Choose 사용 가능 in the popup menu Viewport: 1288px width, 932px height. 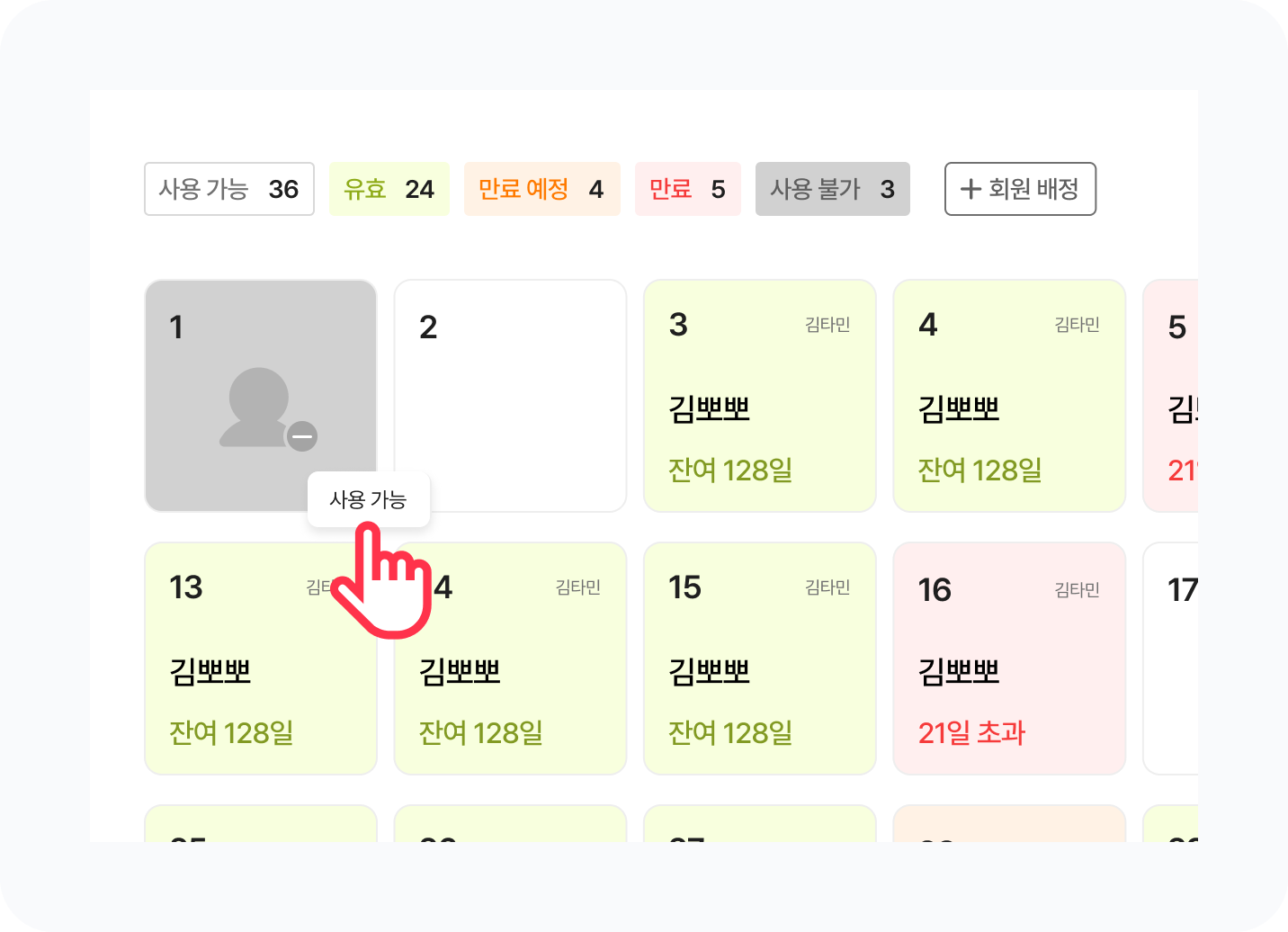tap(368, 499)
